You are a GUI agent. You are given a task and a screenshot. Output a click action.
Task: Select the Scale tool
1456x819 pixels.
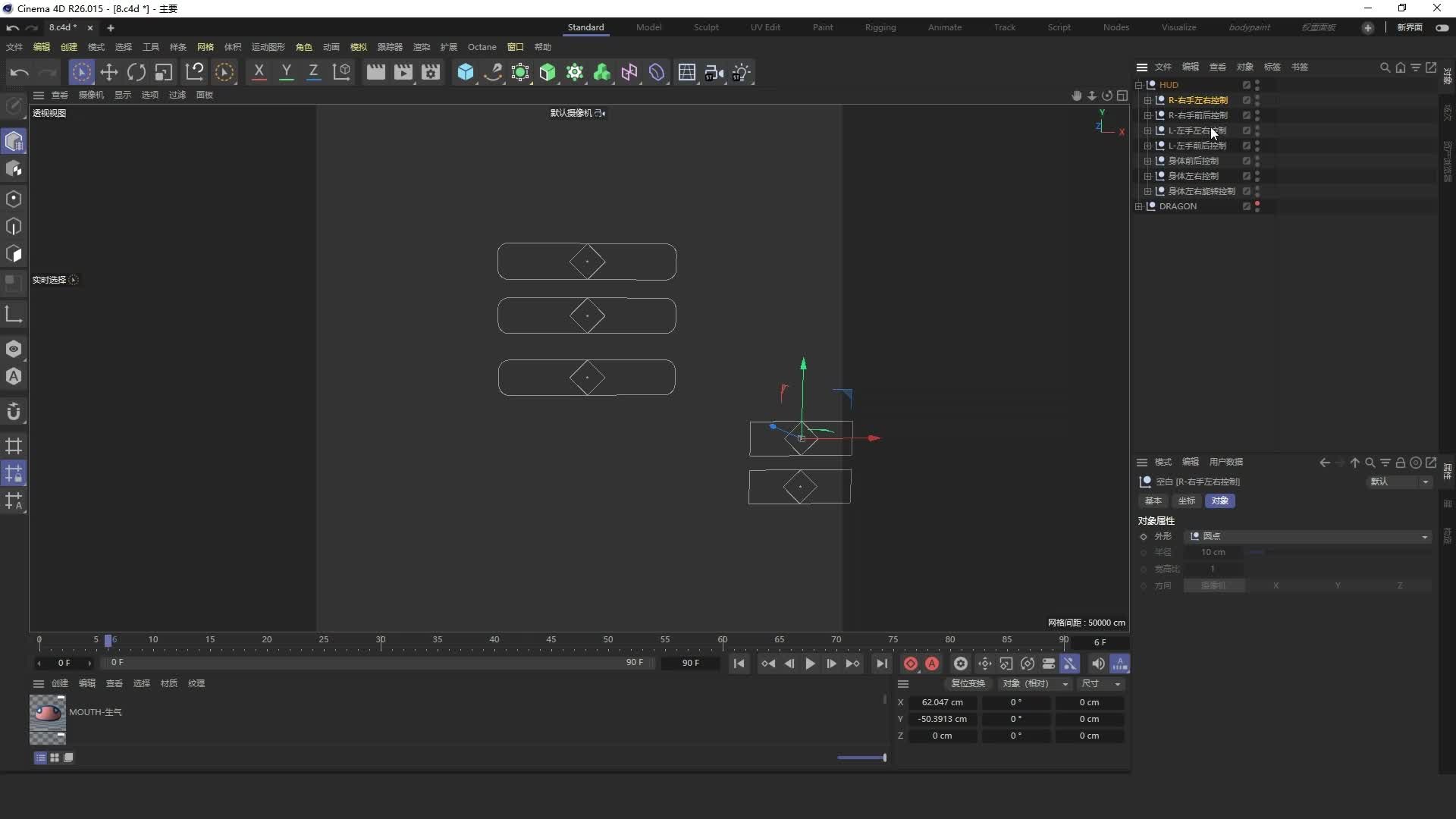[x=164, y=72]
